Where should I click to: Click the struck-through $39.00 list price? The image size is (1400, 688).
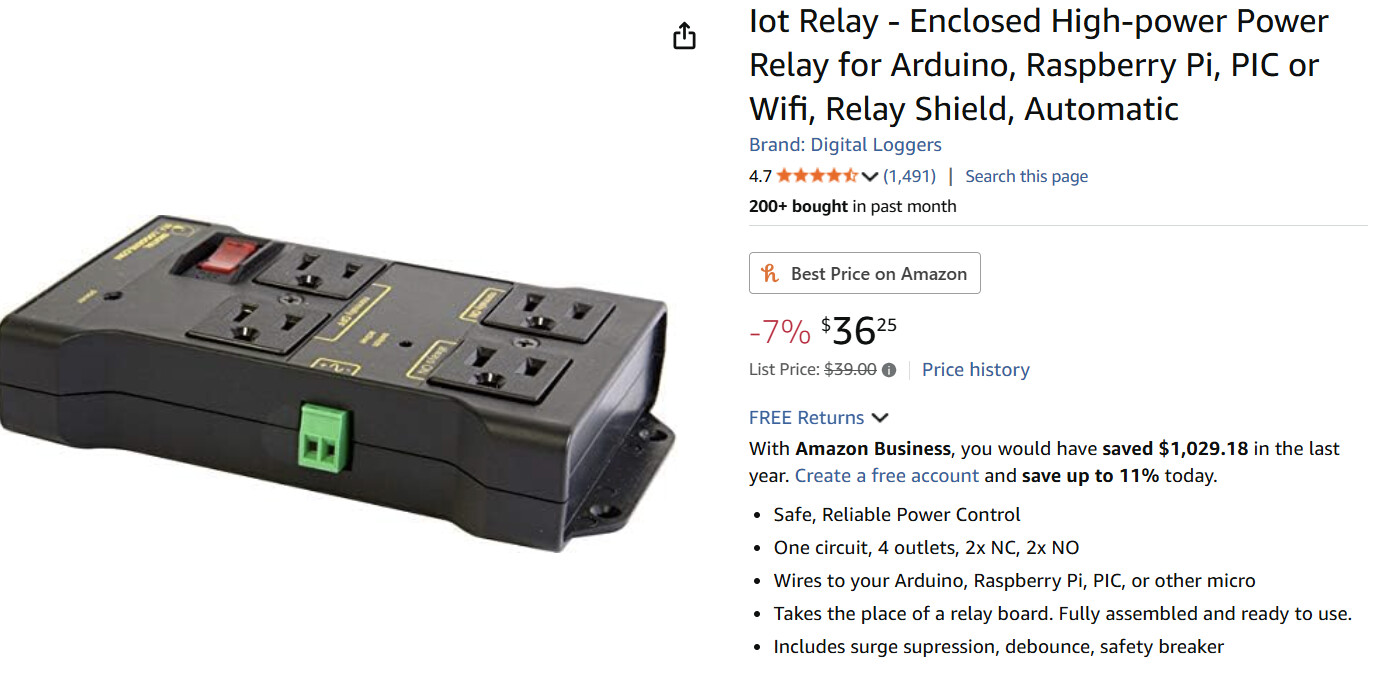[850, 370]
